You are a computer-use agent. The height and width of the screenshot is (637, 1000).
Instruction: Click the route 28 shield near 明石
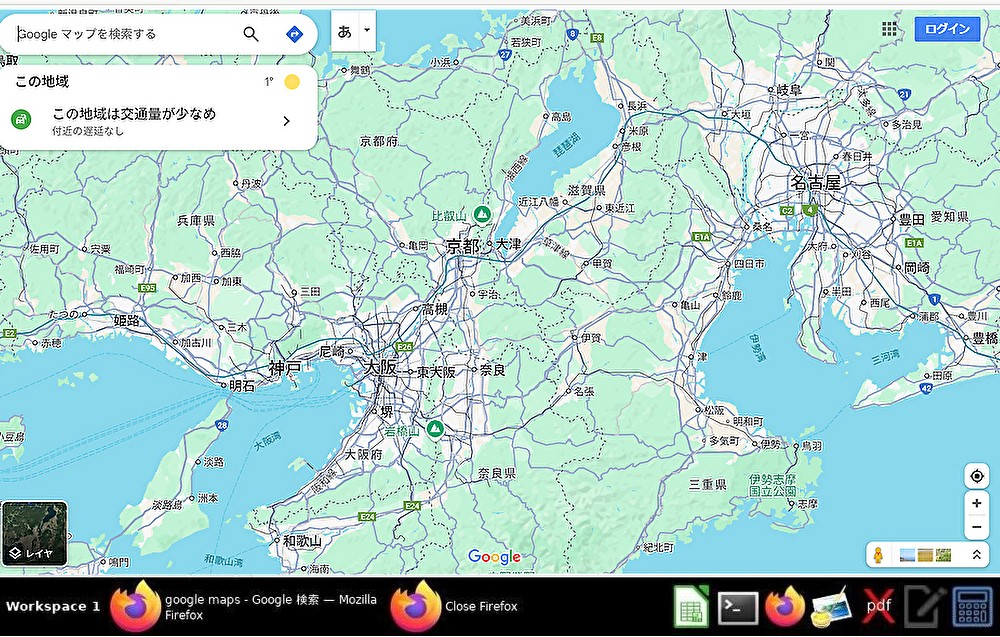[x=222, y=425]
